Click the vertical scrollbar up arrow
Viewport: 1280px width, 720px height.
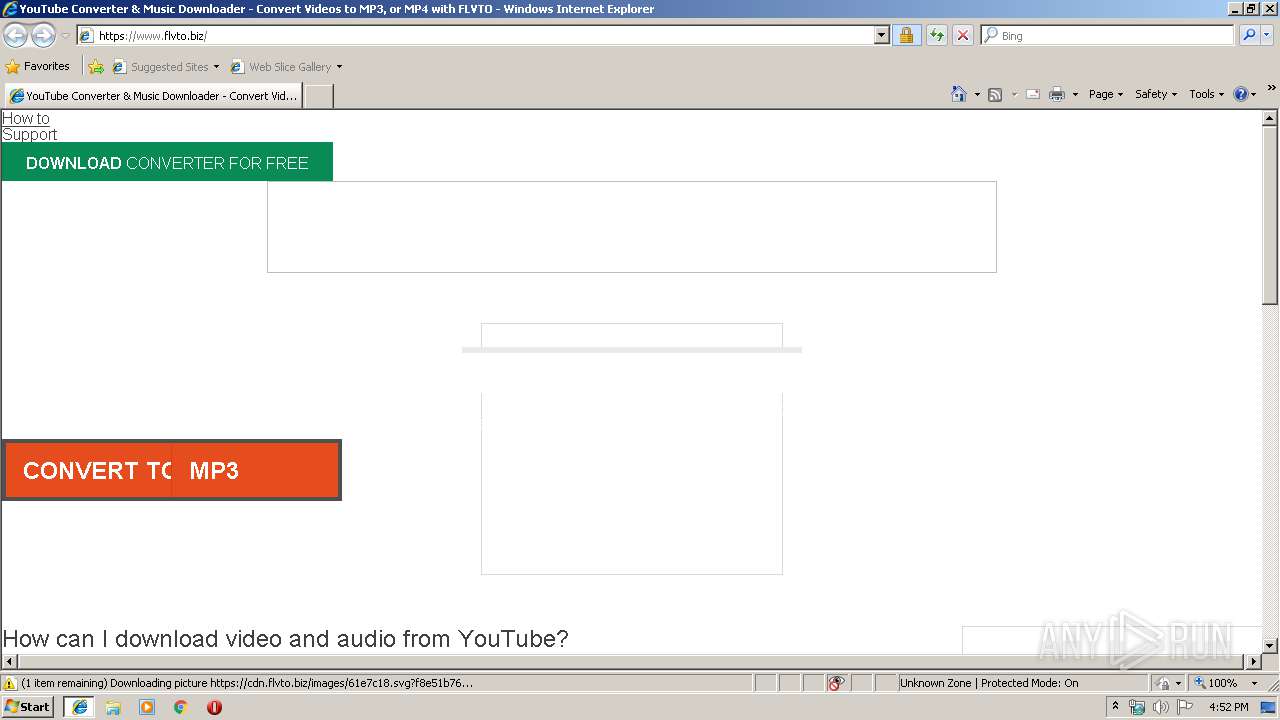tap(1270, 118)
